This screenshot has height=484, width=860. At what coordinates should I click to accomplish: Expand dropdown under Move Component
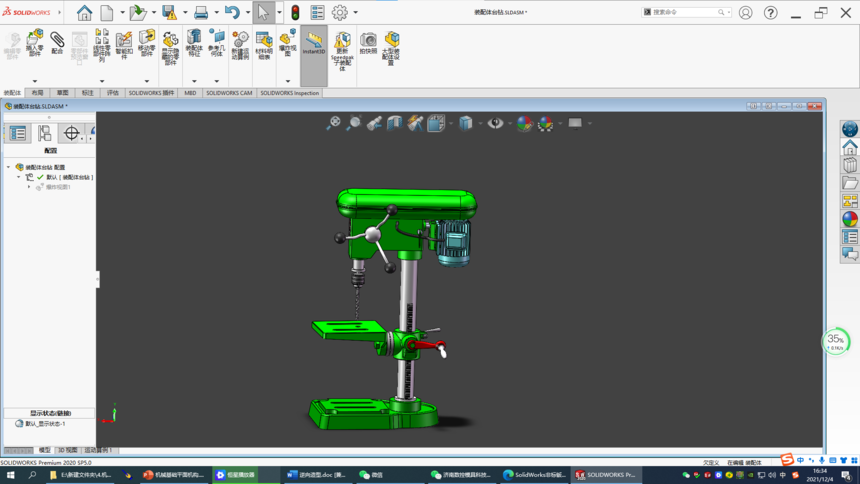tap(146, 81)
